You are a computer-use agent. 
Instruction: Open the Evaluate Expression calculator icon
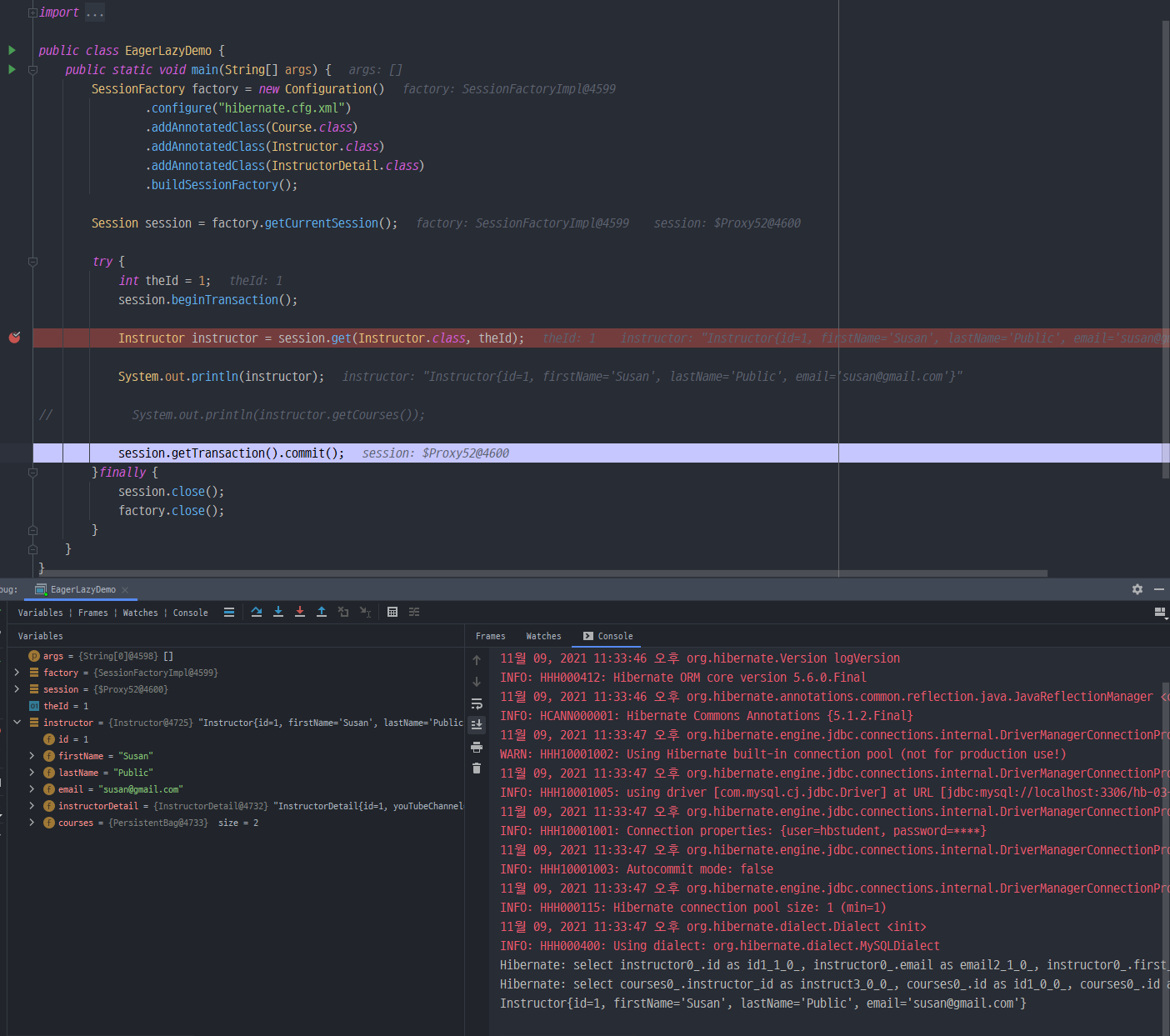pyautogui.click(x=392, y=612)
